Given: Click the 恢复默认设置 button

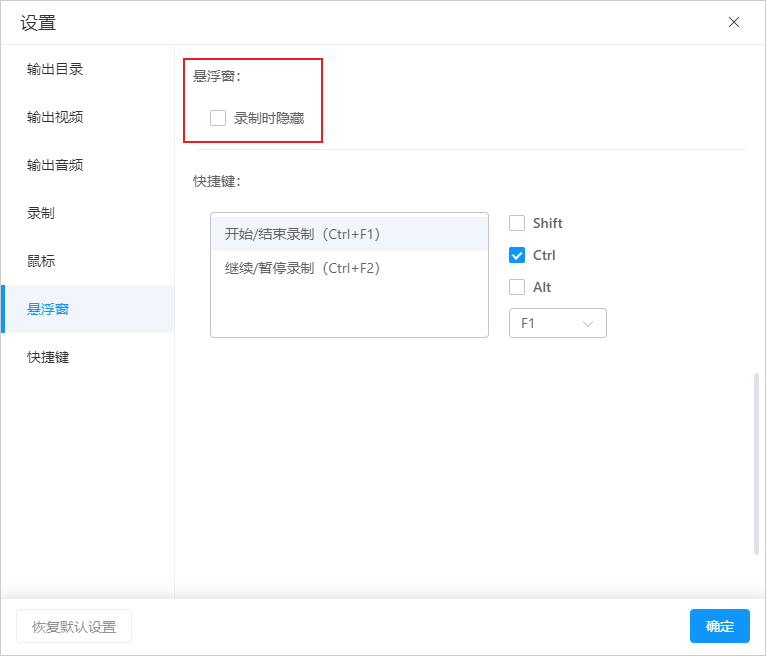Looking at the screenshot, I should pyautogui.click(x=74, y=626).
